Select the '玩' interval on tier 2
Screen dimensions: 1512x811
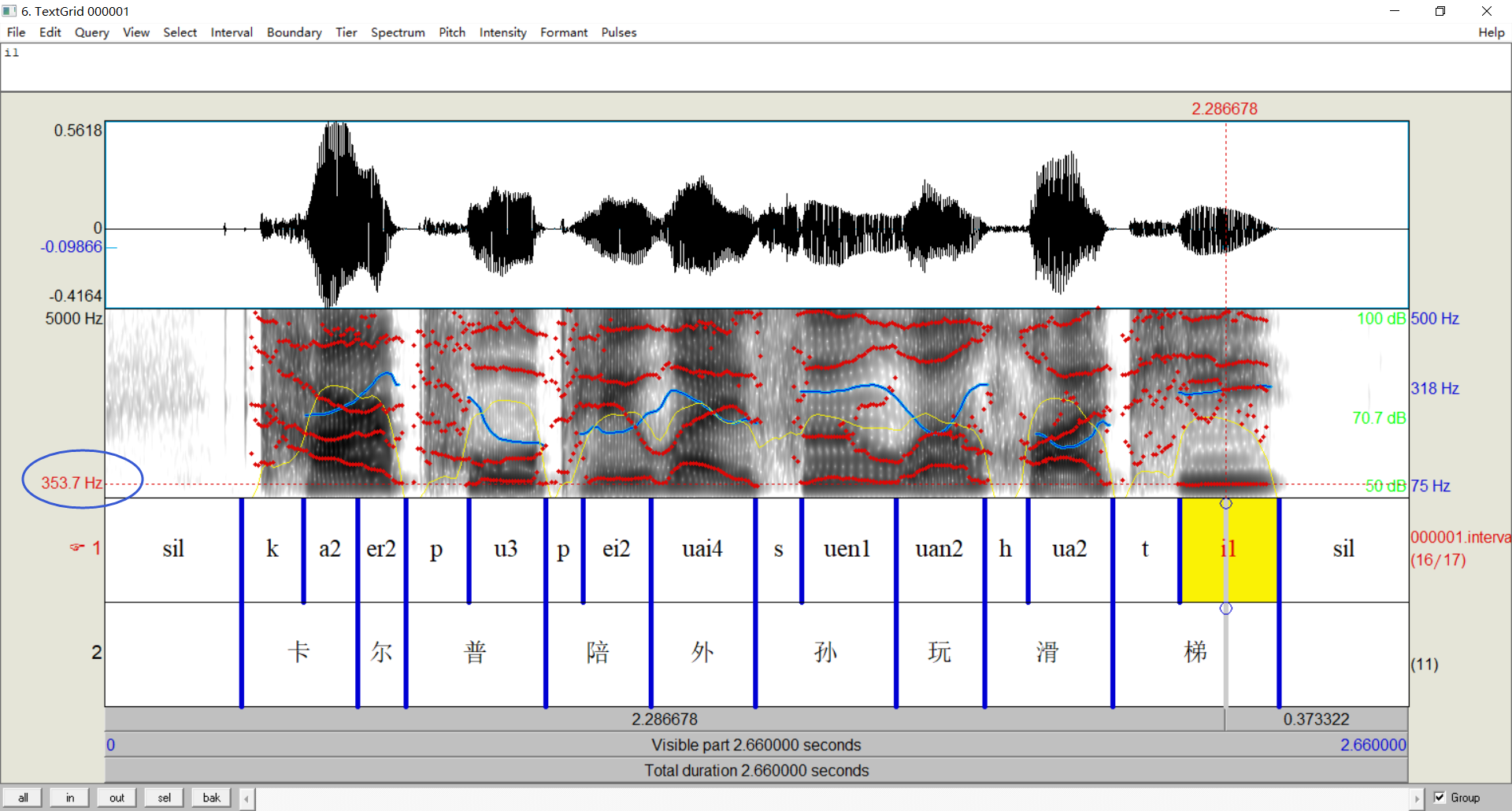coord(939,653)
